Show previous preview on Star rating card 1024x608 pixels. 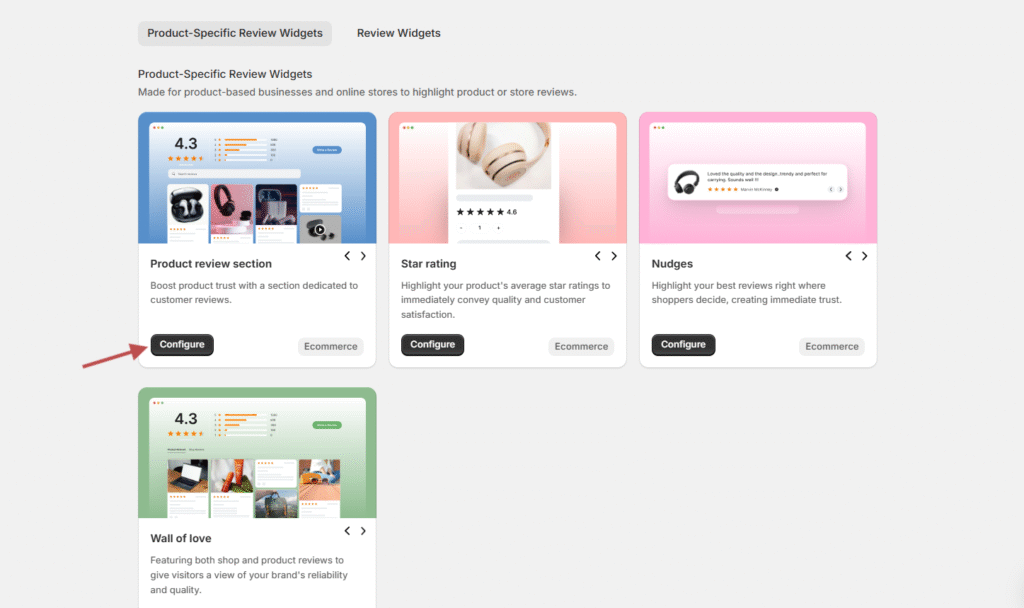pos(598,256)
